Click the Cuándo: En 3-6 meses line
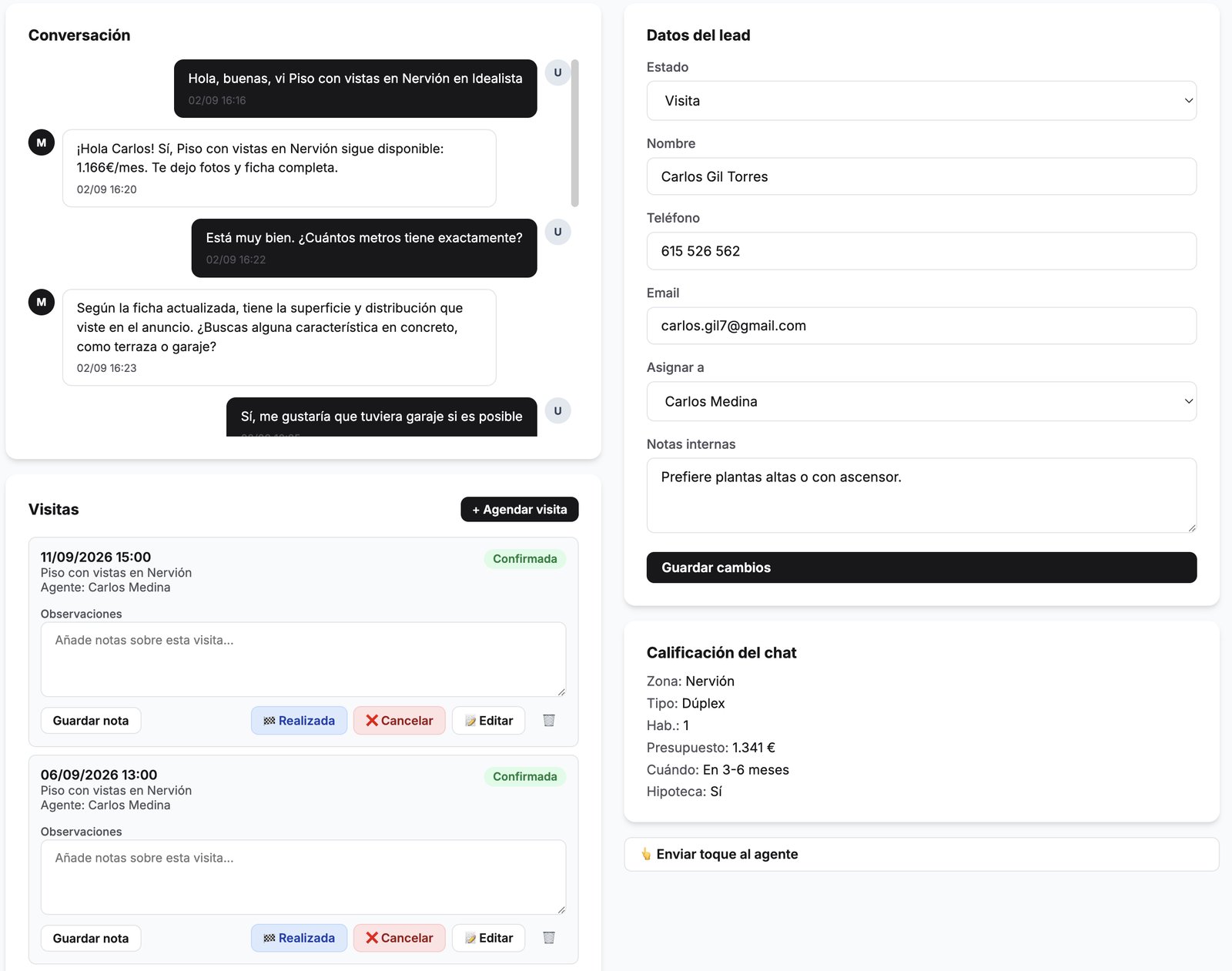 coord(718,770)
